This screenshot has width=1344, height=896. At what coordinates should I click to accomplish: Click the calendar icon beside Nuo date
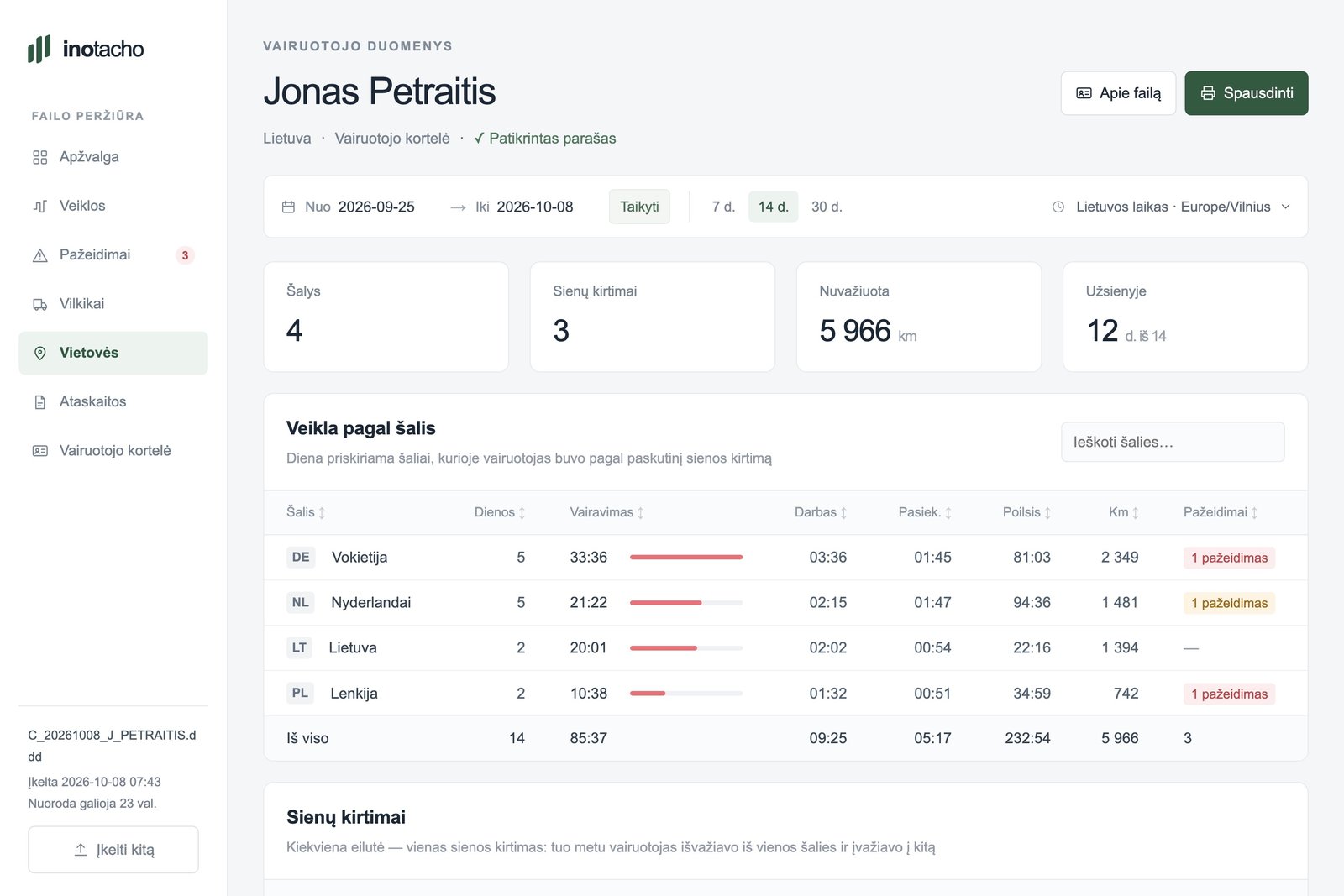(288, 207)
